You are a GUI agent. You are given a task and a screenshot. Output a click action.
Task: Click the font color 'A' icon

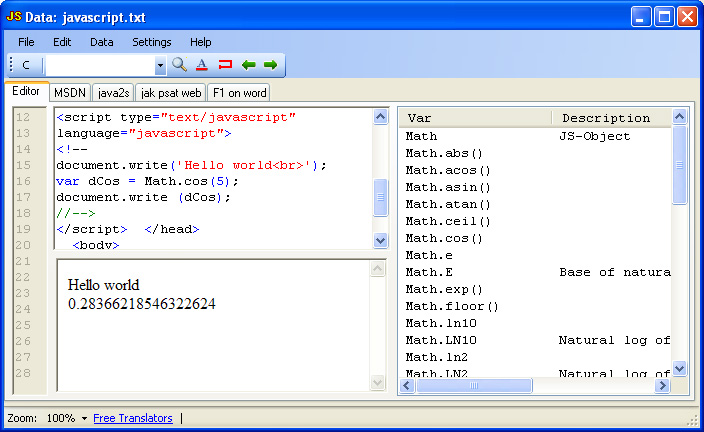click(201, 65)
